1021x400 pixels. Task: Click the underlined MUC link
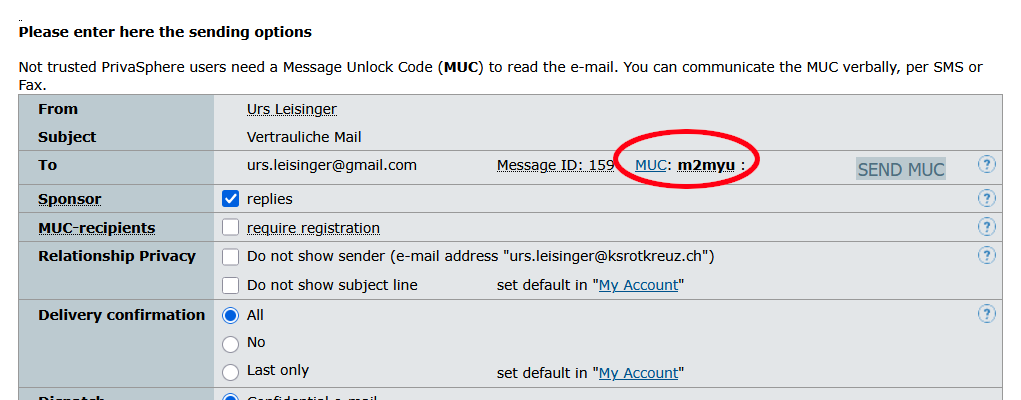point(651,165)
